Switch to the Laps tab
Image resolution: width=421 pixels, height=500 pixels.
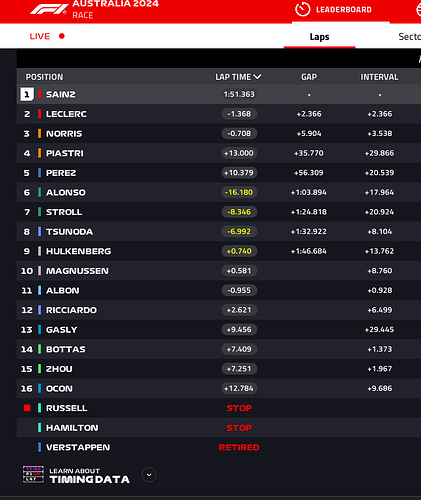pyautogui.click(x=319, y=37)
